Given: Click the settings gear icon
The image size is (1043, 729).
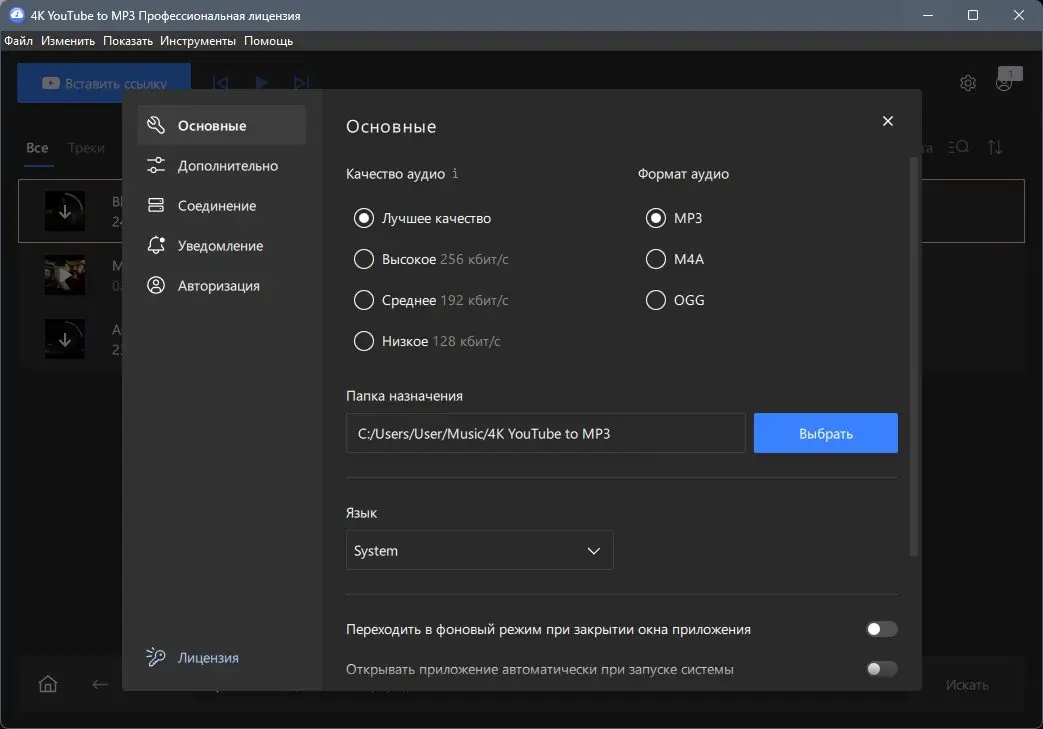Looking at the screenshot, I should tap(967, 83).
